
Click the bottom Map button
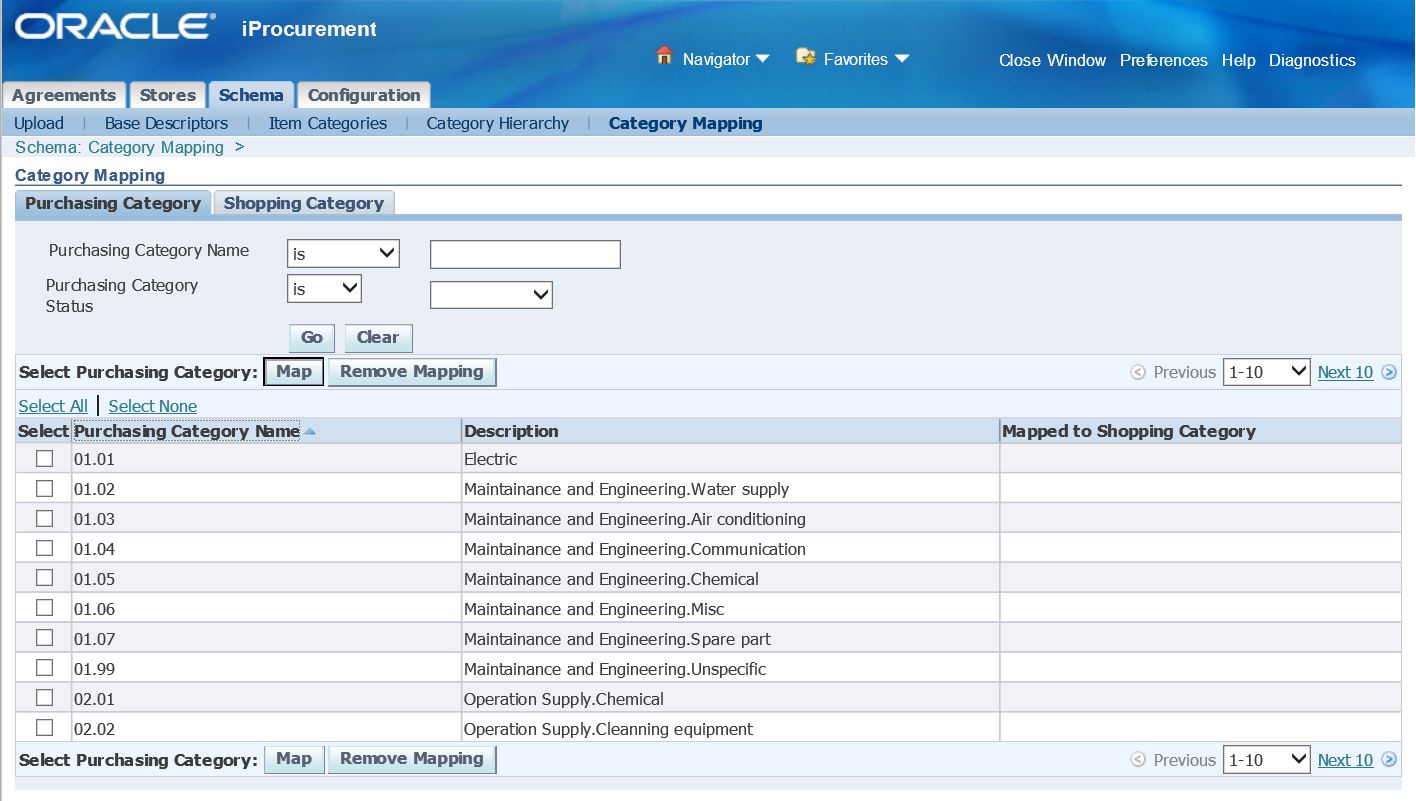[x=294, y=759]
